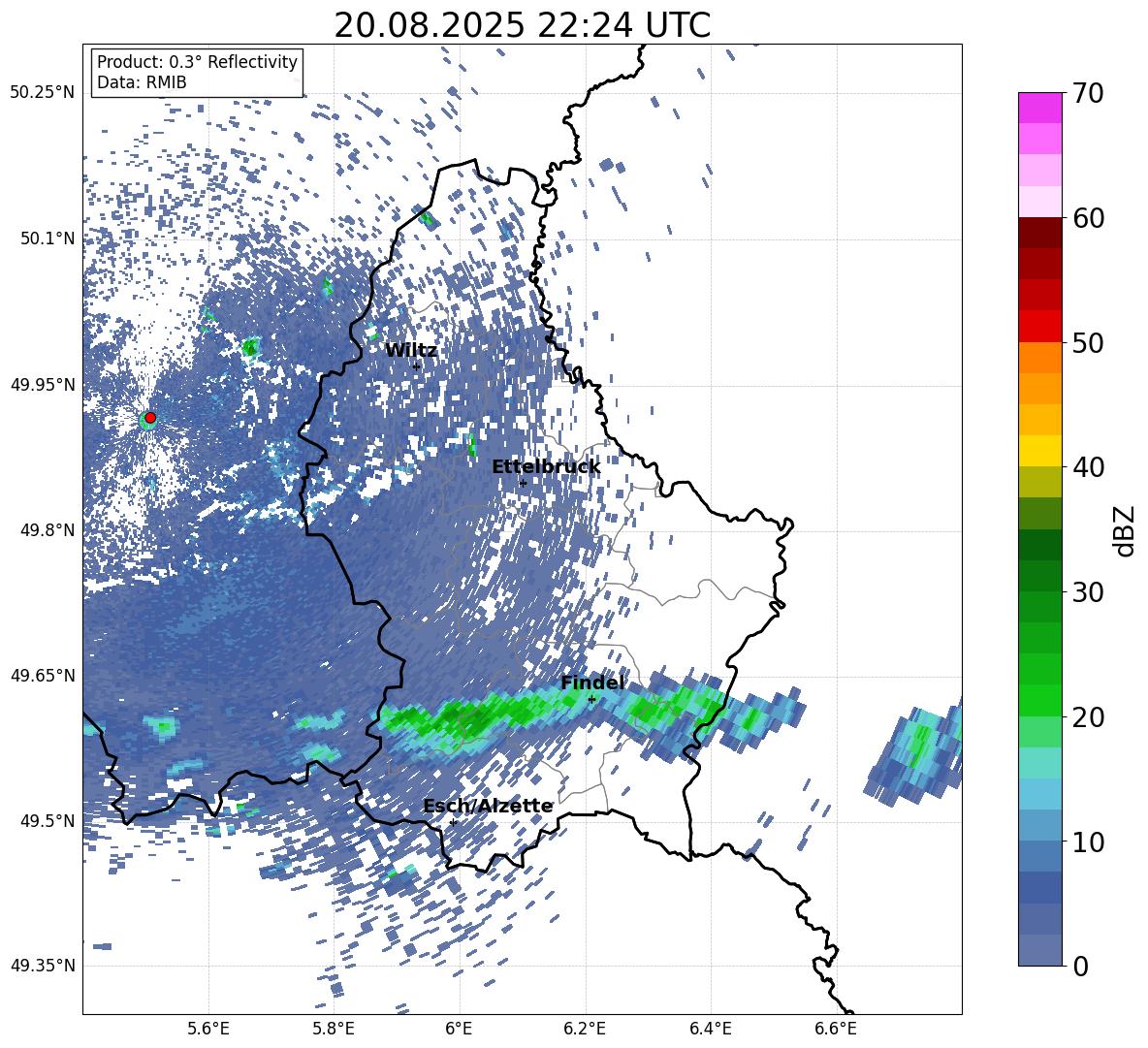Click the Esch/Alzette location cross marker
Screen dimensions: 1148x1048
tap(453, 822)
